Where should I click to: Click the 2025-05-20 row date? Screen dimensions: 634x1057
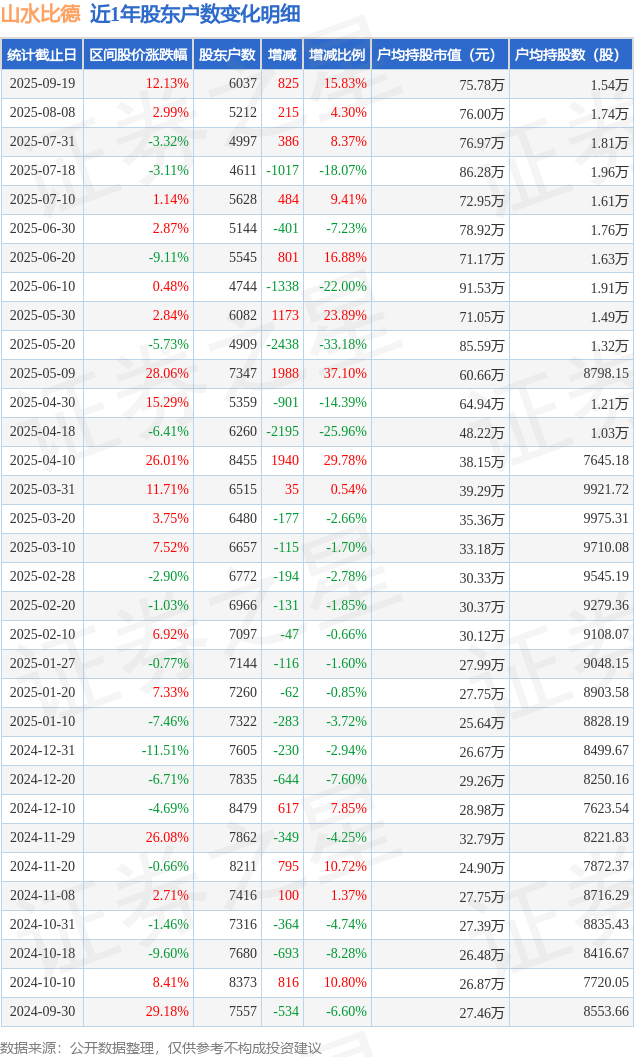[x=42, y=344]
